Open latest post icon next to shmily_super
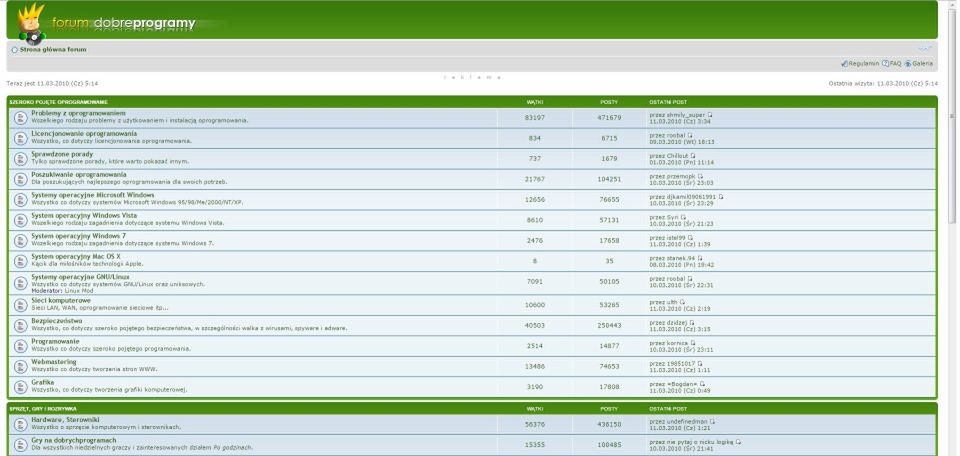Image resolution: width=960 pixels, height=456 pixels. (710, 114)
